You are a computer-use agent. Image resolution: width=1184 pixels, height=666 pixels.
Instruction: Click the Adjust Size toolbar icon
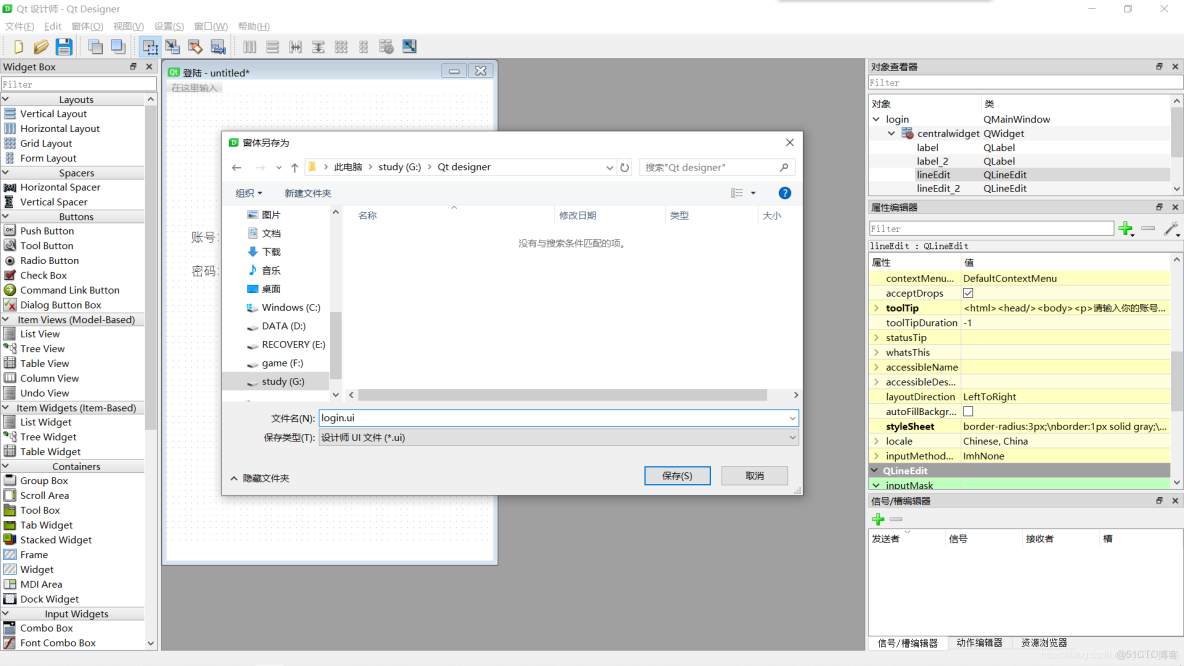click(409, 46)
